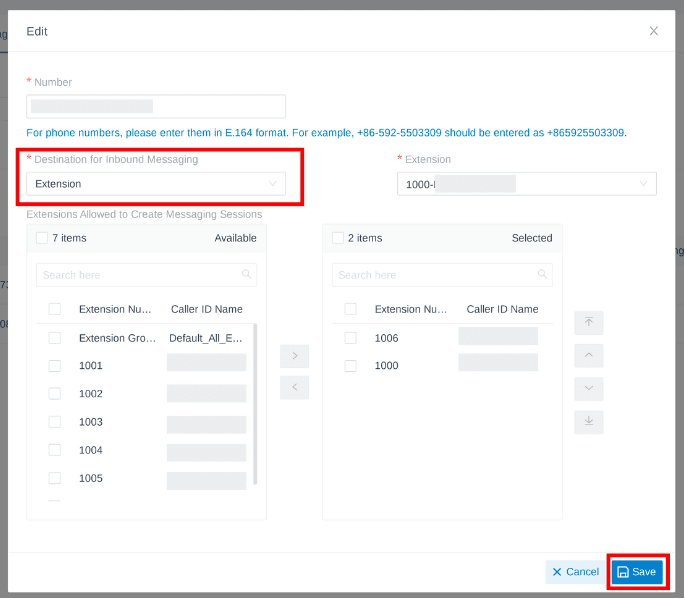Screen dimensions: 685x599
Task: Click search field in Selected list
Action: pyautogui.click(x=442, y=275)
